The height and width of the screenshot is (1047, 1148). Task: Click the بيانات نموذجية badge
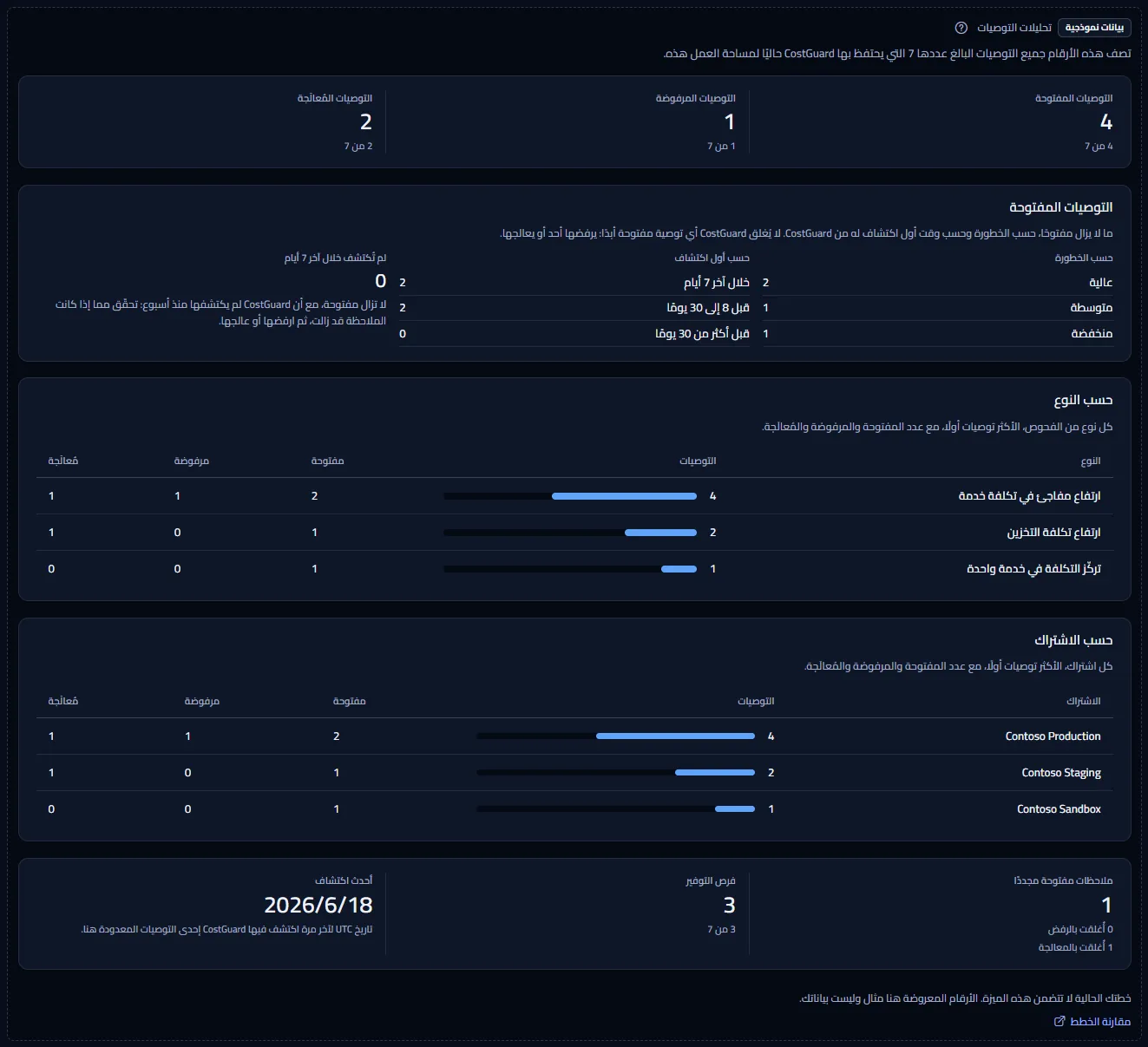[x=1095, y=28]
